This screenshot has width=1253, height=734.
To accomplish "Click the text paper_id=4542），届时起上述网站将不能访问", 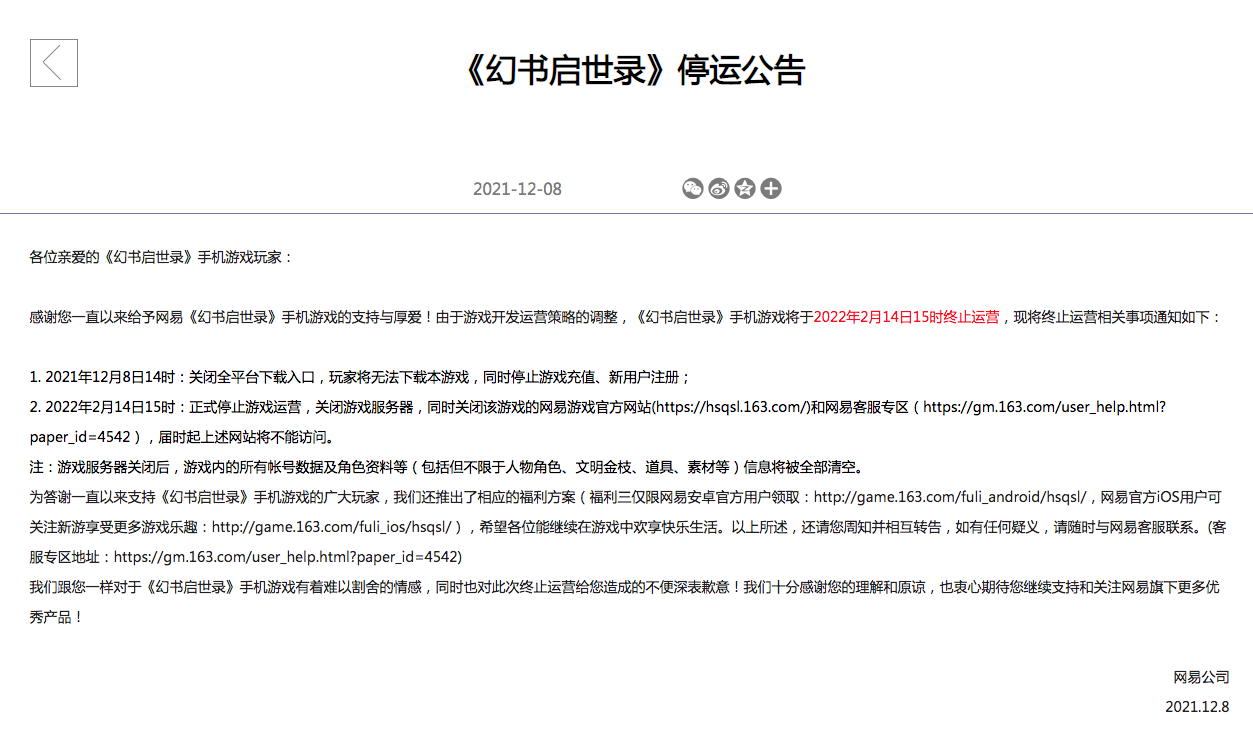I will coord(181,437).
